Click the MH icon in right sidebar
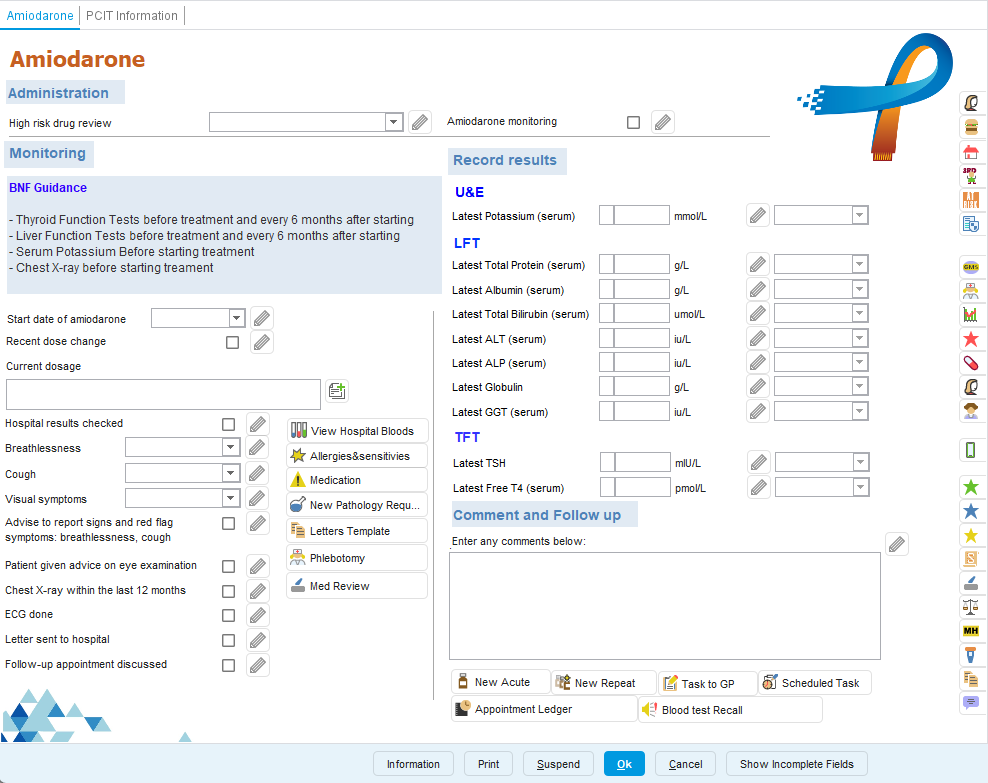 coord(969,631)
